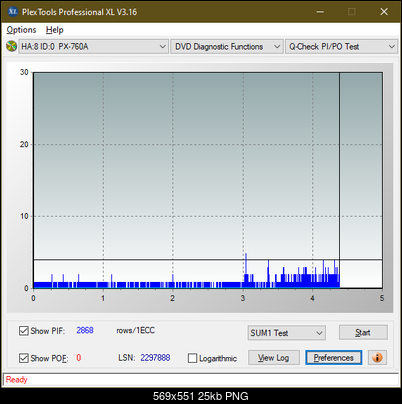Viewport: 402px width, 404px height.
Task: Click the disc drive icon beside the drive selector
Action: pyautogui.click(x=11, y=46)
